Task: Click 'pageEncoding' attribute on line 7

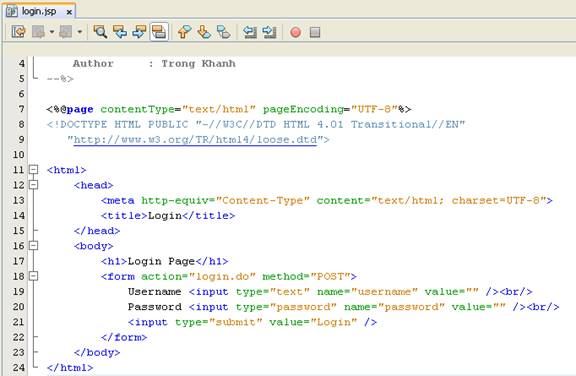Action: click(x=303, y=109)
